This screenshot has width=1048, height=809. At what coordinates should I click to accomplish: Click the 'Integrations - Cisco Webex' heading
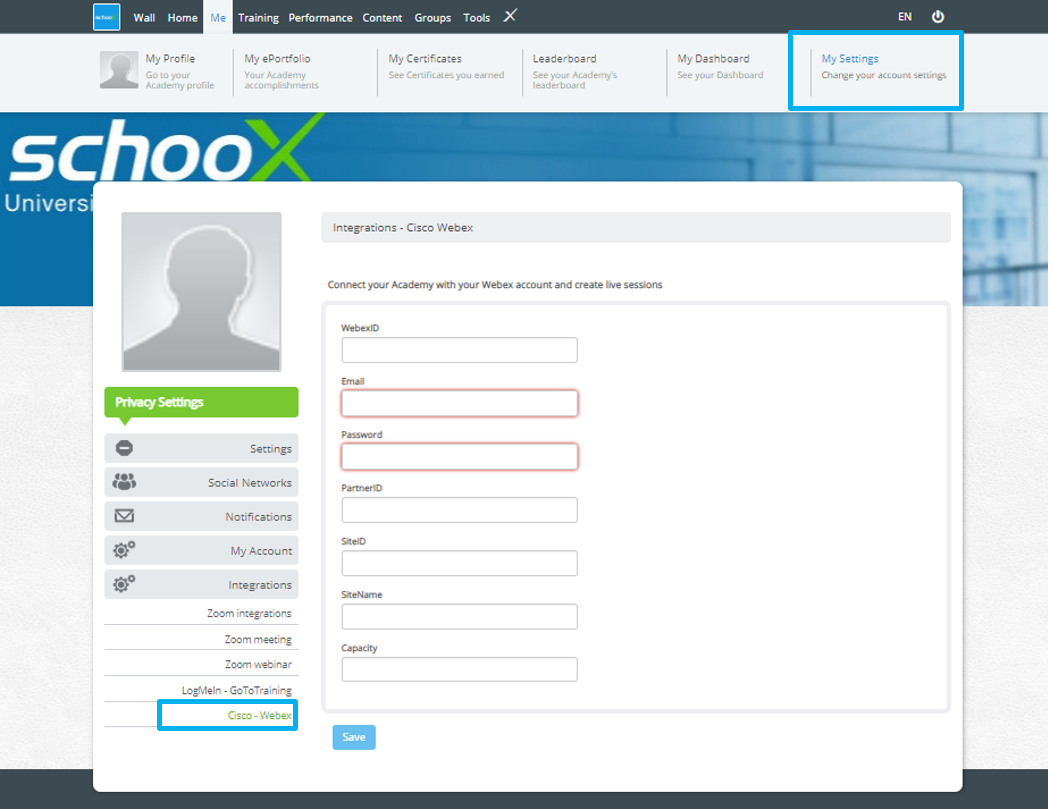coord(403,227)
